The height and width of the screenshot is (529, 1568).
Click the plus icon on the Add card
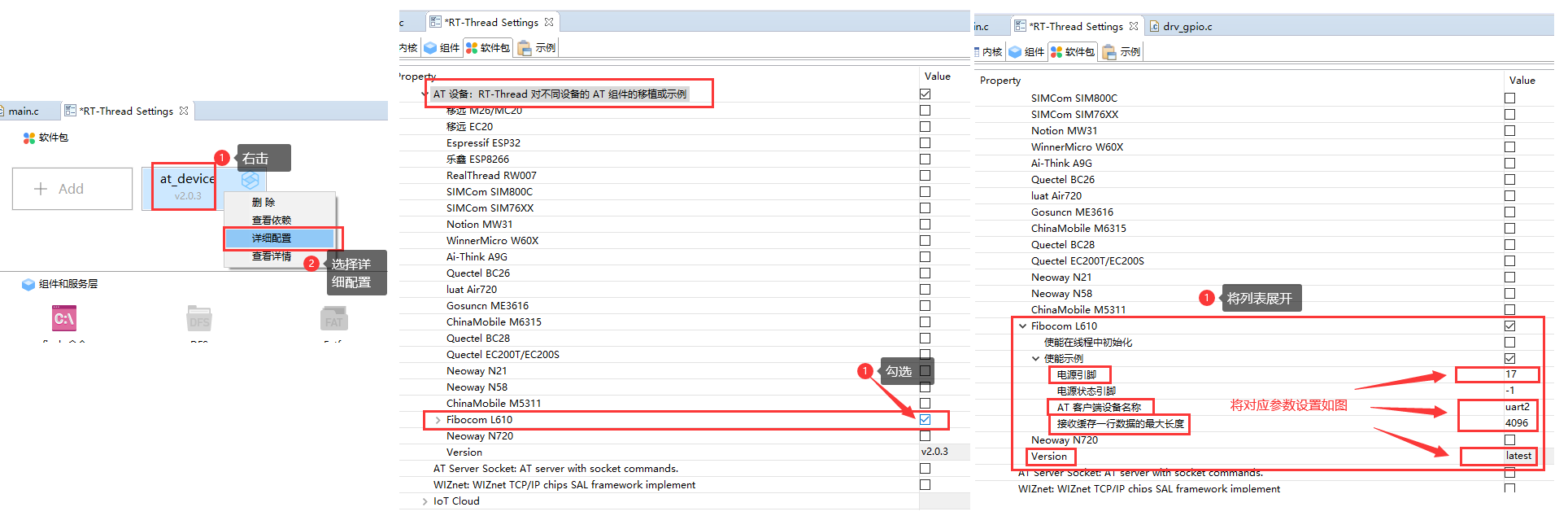point(41,189)
